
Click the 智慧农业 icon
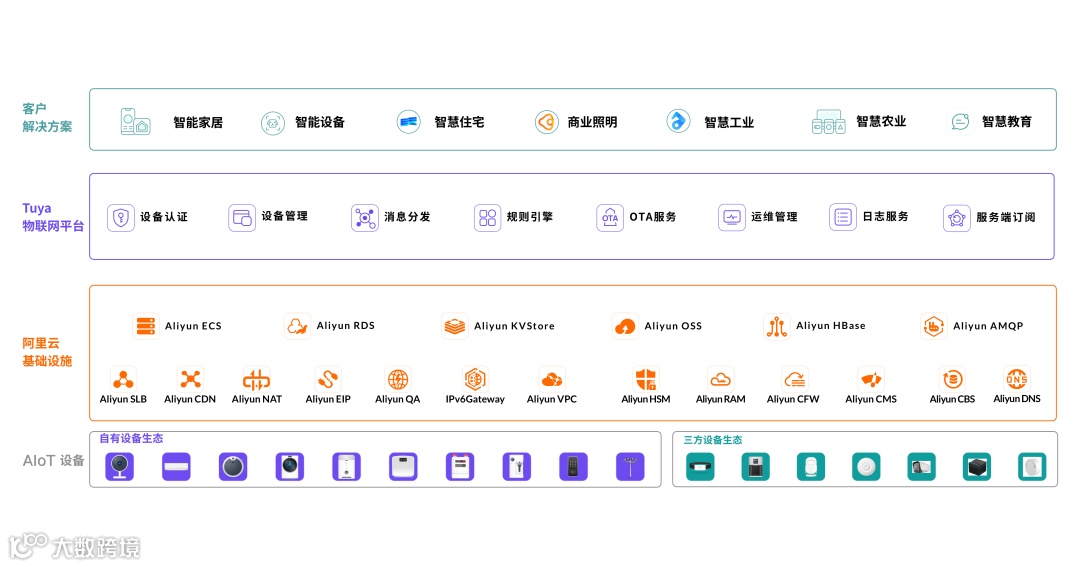click(x=828, y=122)
